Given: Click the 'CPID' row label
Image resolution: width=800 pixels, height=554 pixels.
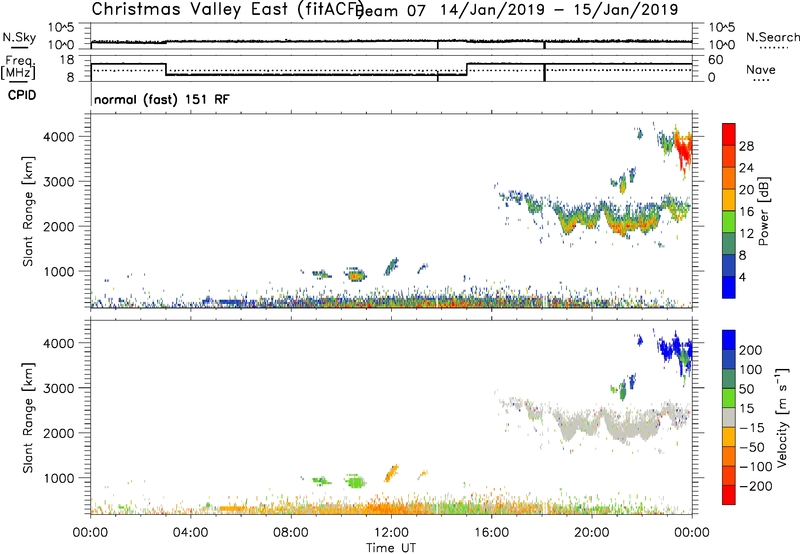Looking at the screenshot, I should (22, 95).
